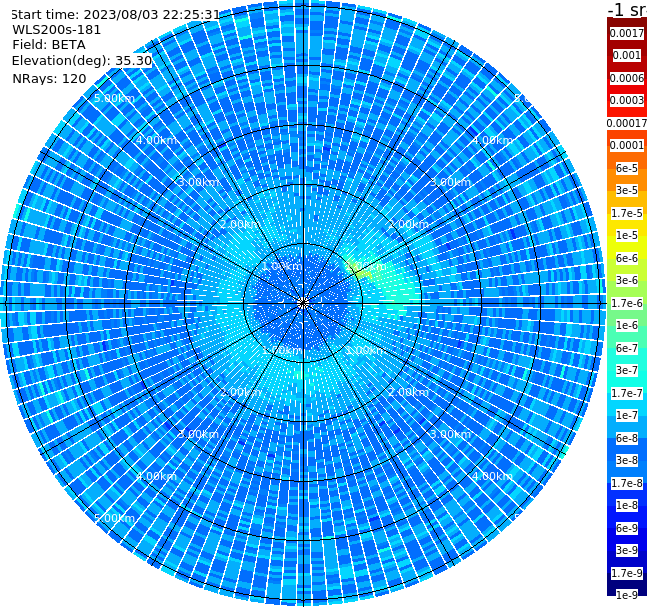Select the 0.0017 colorbar value
The height and width of the screenshot is (607, 647).
pyautogui.click(x=627, y=33)
